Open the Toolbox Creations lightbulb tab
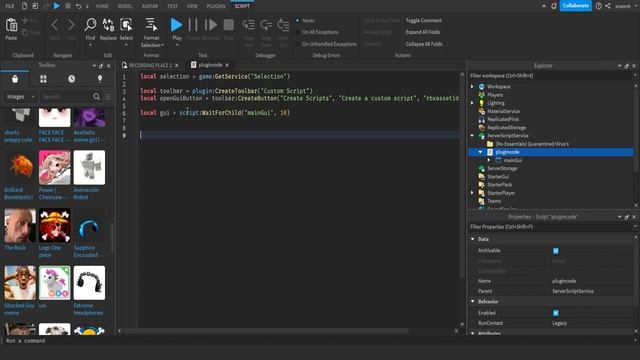The height and width of the screenshot is (360, 640). pos(100,79)
